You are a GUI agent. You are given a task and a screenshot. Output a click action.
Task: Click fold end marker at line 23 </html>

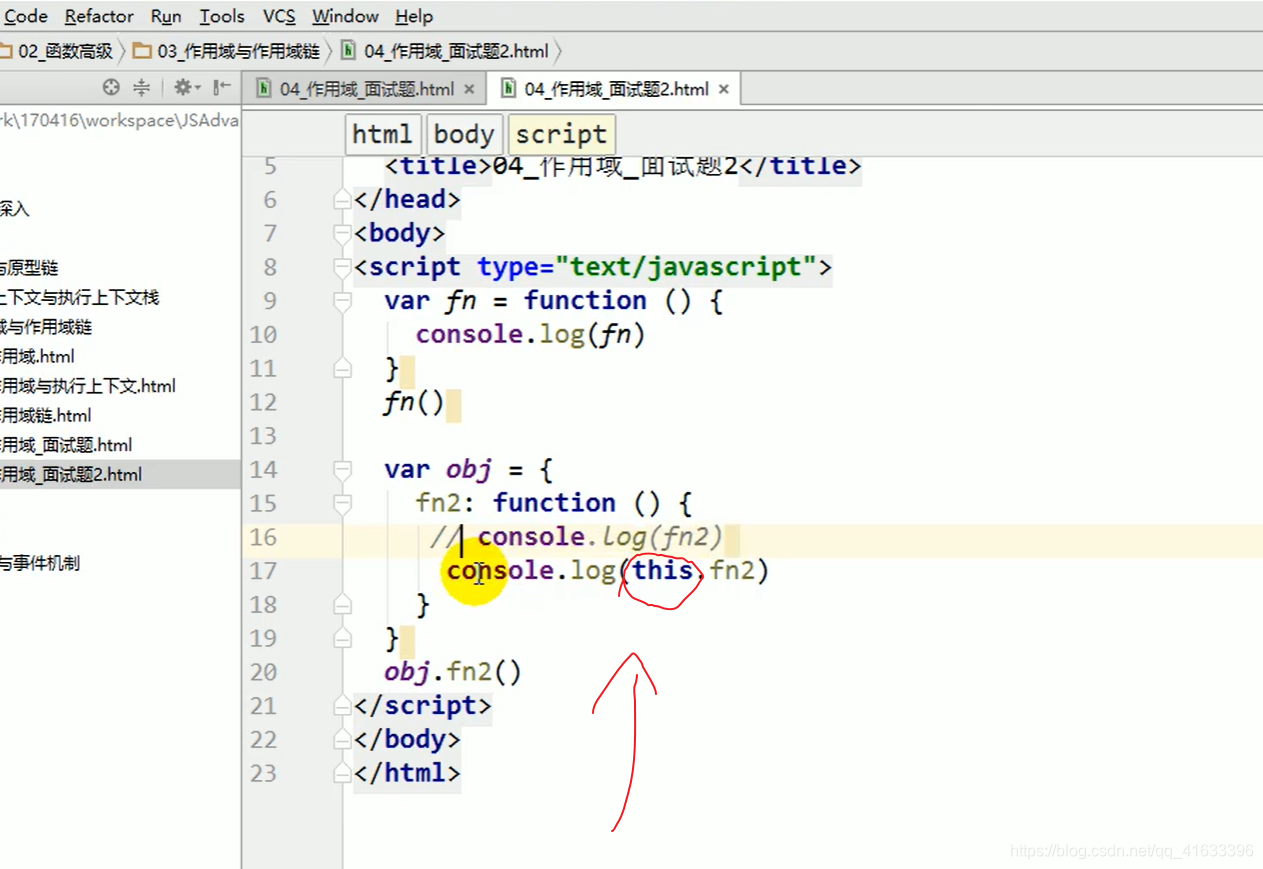(343, 774)
